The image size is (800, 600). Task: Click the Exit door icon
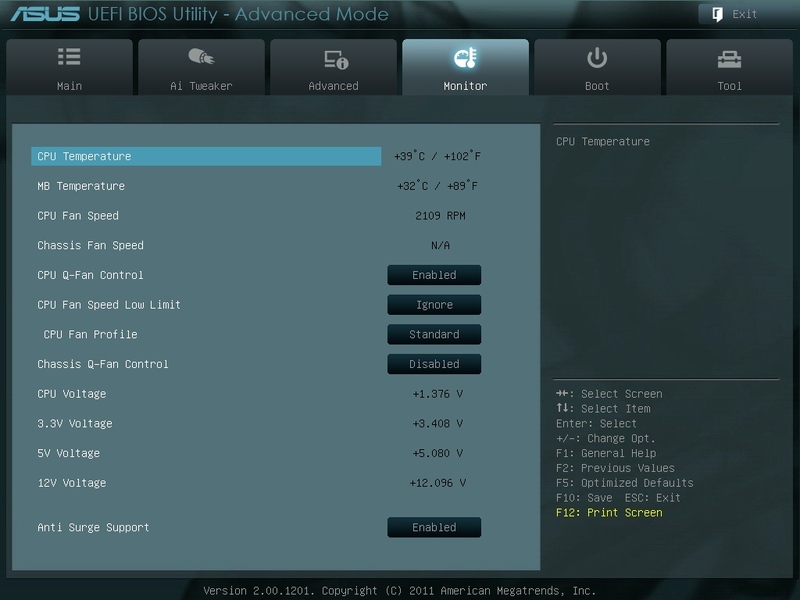(718, 14)
